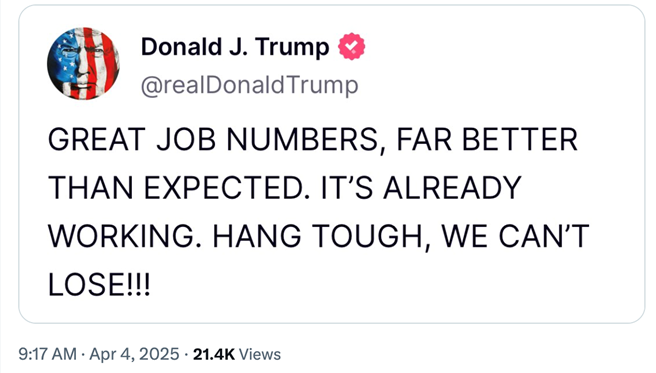
Task: Open the flag-painted profile avatar
Action: tap(83, 64)
